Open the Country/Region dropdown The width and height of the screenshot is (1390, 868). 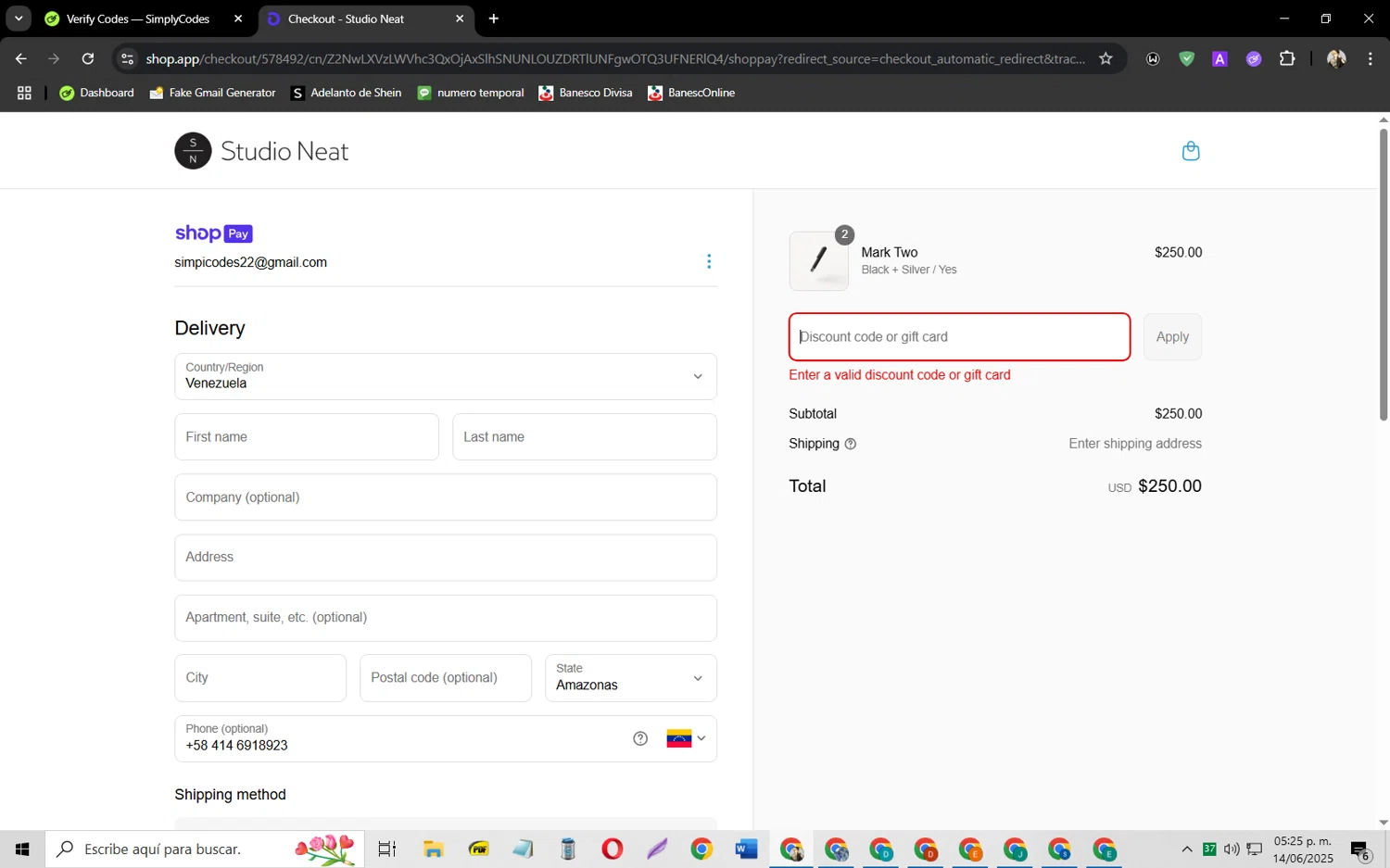pyautogui.click(x=446, y=376)
